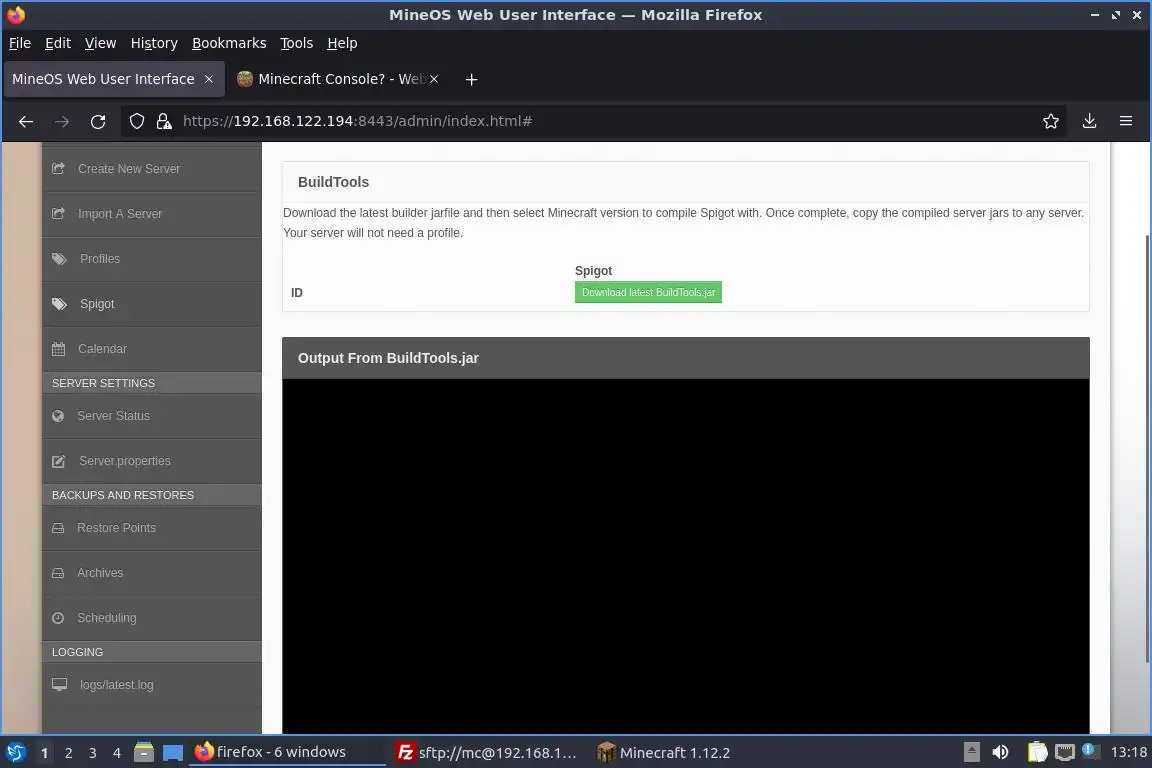Close the Minecraft Console tab
1152x768 pixels.
click(434, 79)
